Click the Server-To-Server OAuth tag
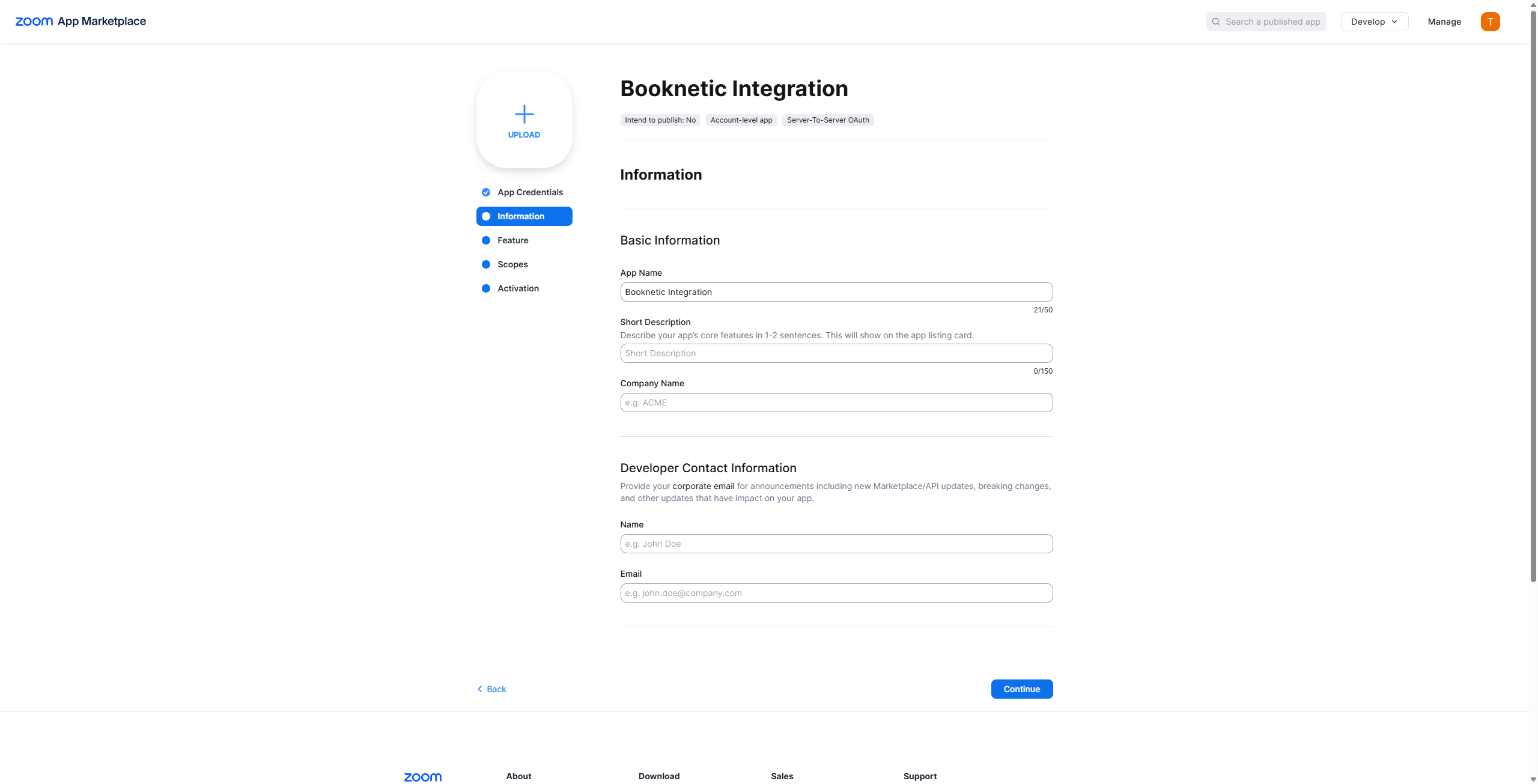Image resolution: width=1538 pixels, height=784 pixels. (828, 120)
